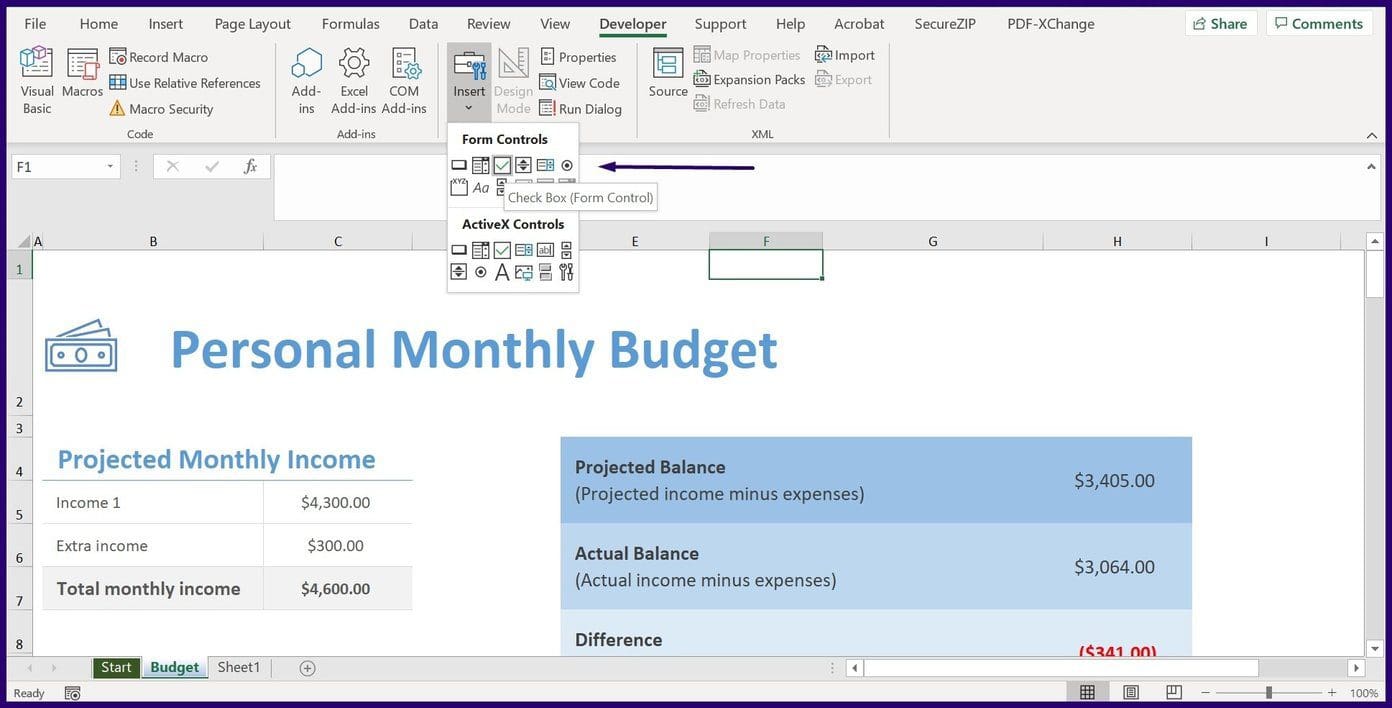The image size is (1392, 708).
Task: Open the XML Source pane
Action: [668, 73]
